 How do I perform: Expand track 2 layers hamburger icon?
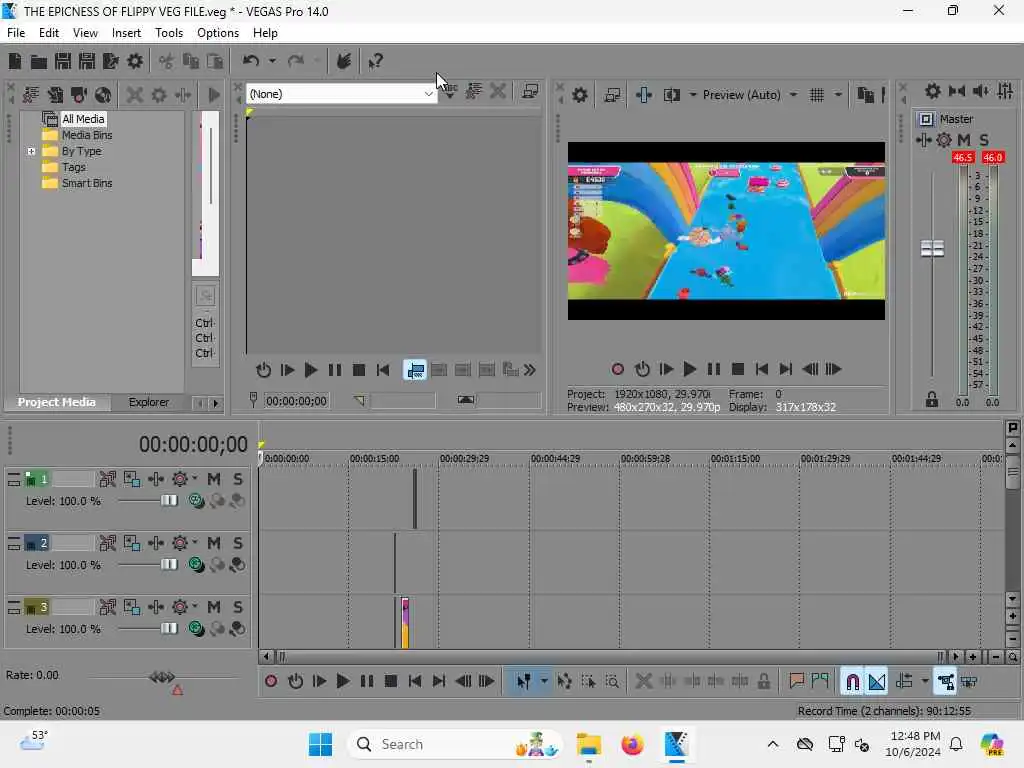pos(14,543)
